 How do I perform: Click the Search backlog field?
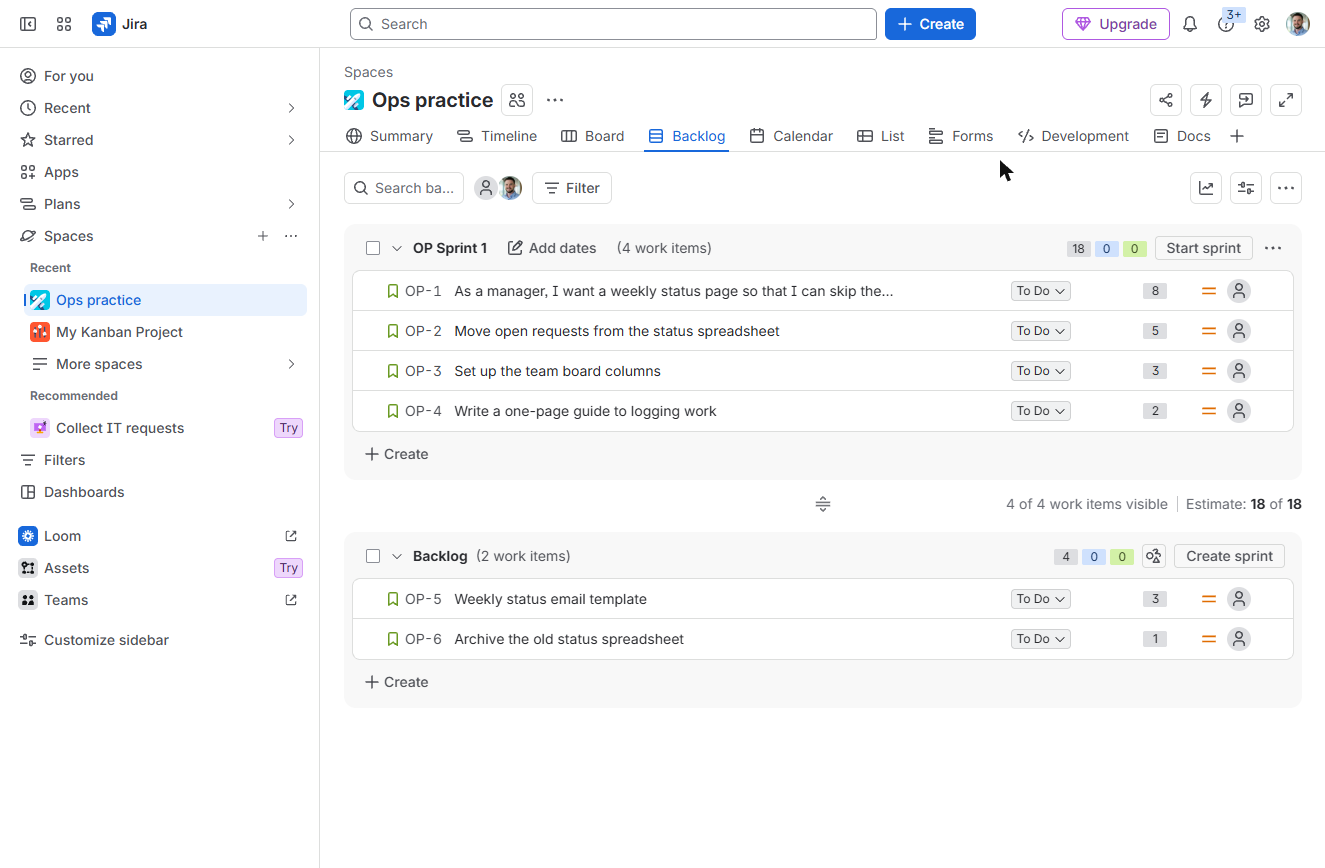[404, 188]
